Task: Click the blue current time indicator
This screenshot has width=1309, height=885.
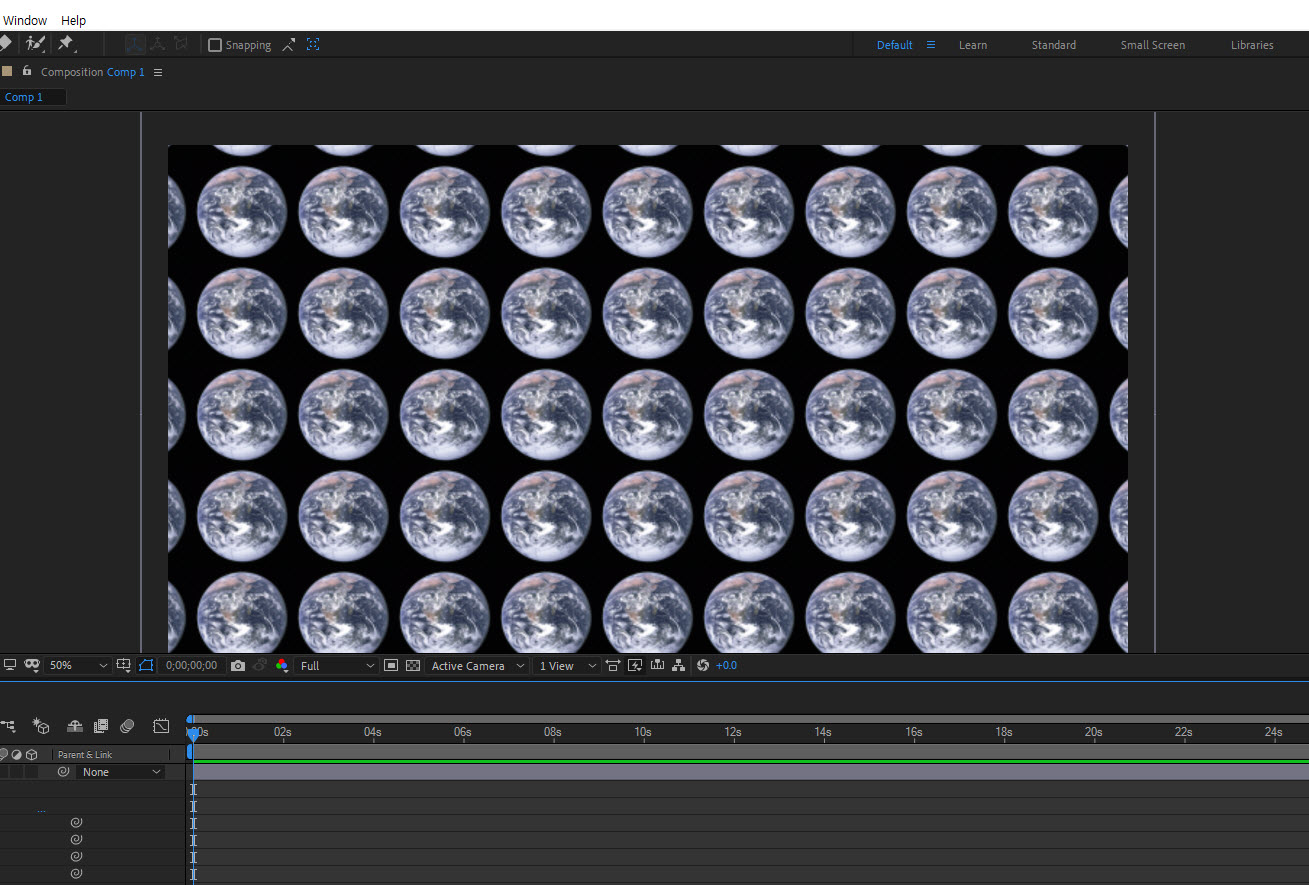Action: click(192, 733)
